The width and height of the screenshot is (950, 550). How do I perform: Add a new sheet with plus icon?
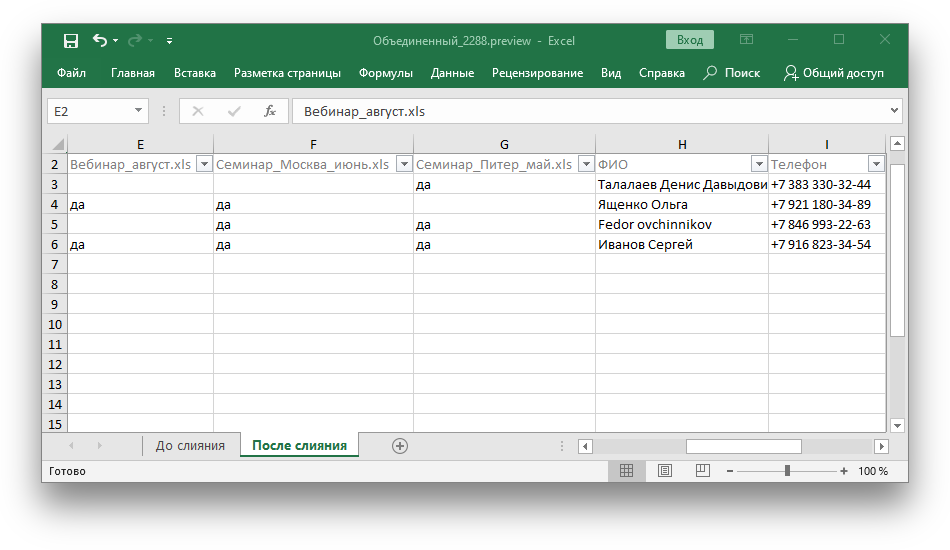pyautogui.click(x=400, y=446)
